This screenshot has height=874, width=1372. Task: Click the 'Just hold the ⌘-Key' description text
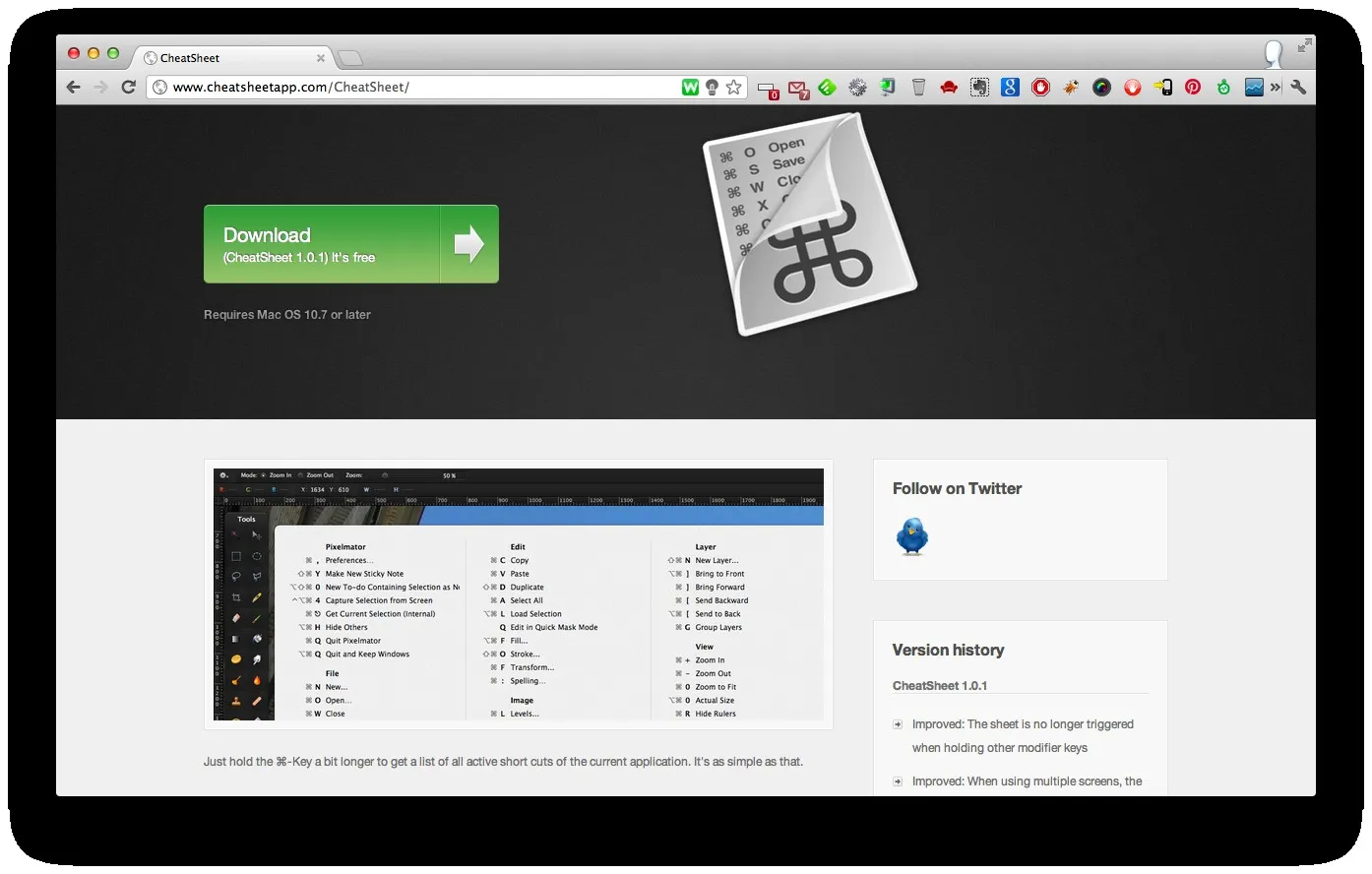point(503,762)
